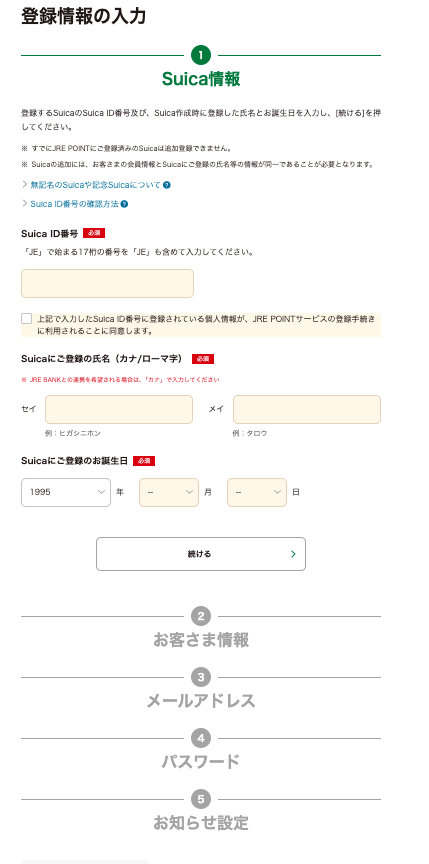This screenshot has width=429, height=864.
Task: Click the メイ given name input field
Action: tap(307, 409)
